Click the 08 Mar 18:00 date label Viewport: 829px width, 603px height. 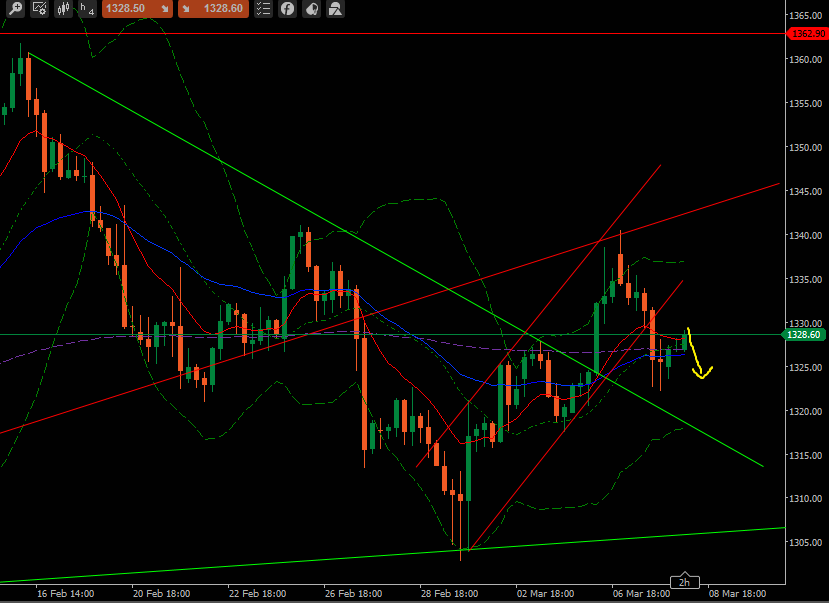tap(738, 593)
